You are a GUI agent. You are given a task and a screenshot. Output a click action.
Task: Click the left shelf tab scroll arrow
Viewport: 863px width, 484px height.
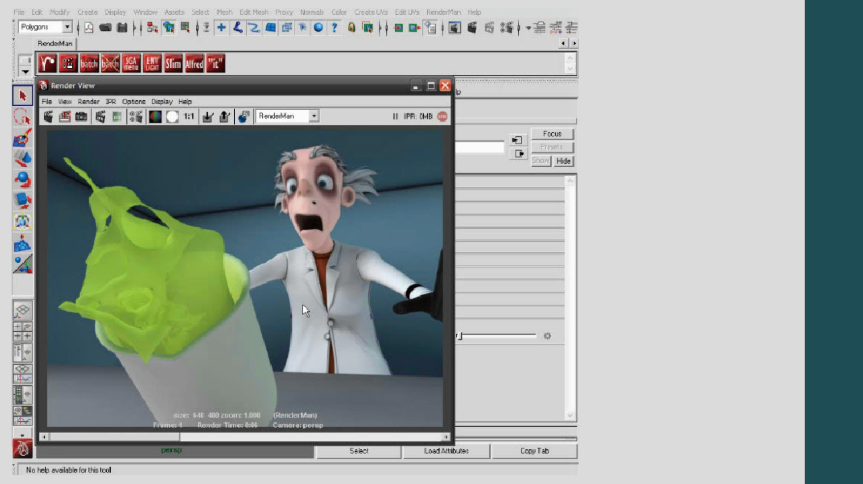(563, 43)
